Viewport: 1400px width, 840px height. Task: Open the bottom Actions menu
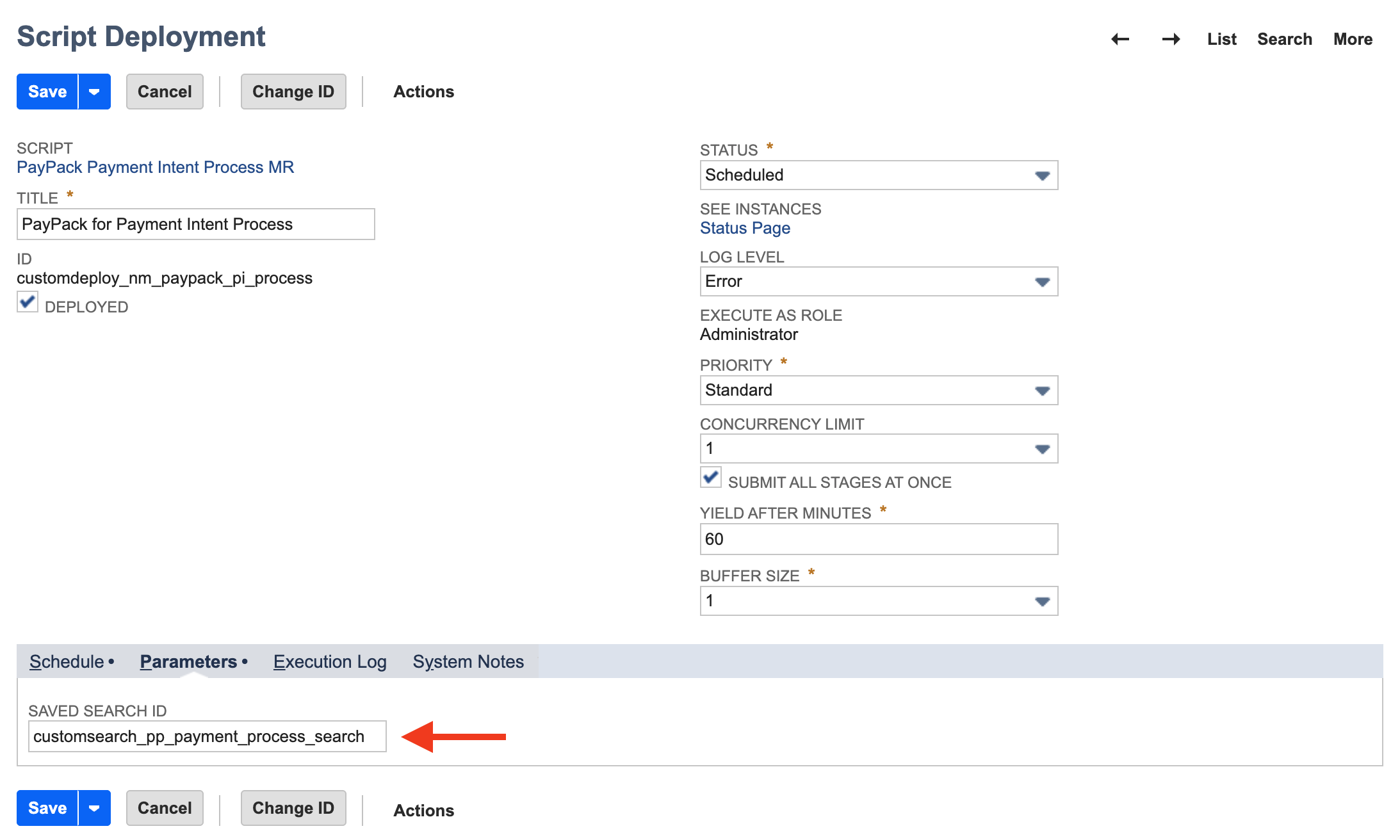pos(423,811)
